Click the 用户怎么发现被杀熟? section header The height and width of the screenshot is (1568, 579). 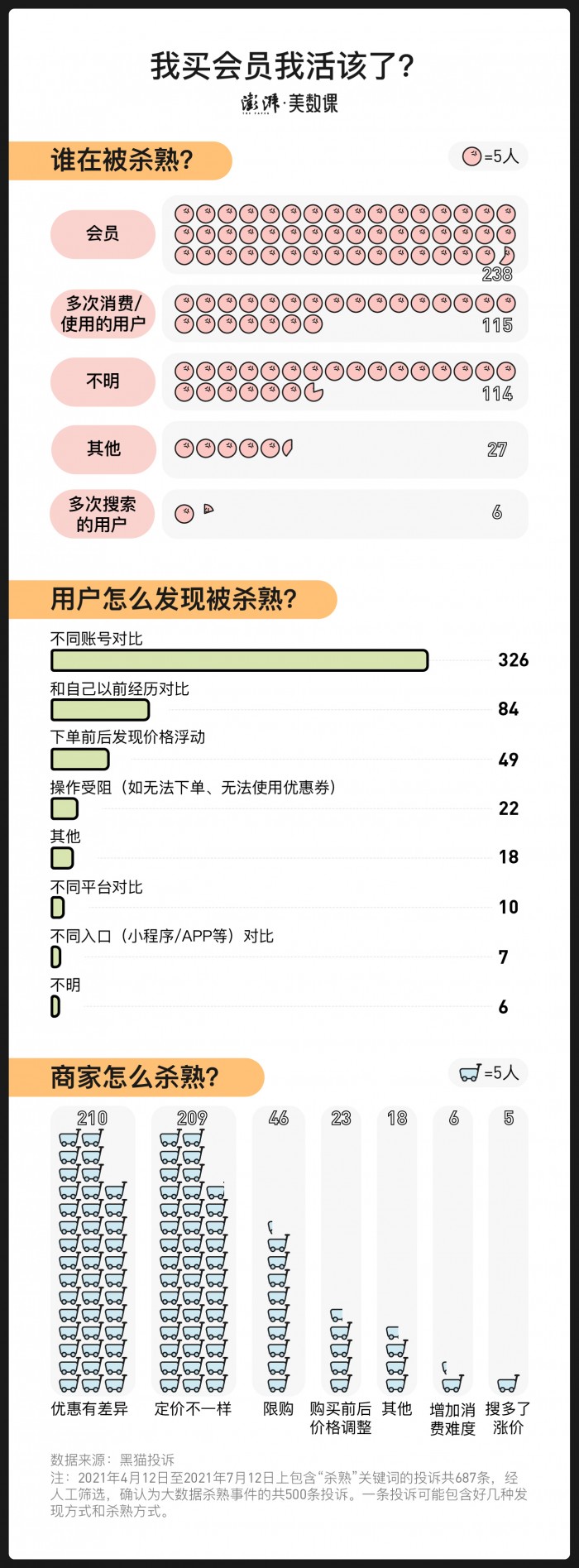point(174,599)
